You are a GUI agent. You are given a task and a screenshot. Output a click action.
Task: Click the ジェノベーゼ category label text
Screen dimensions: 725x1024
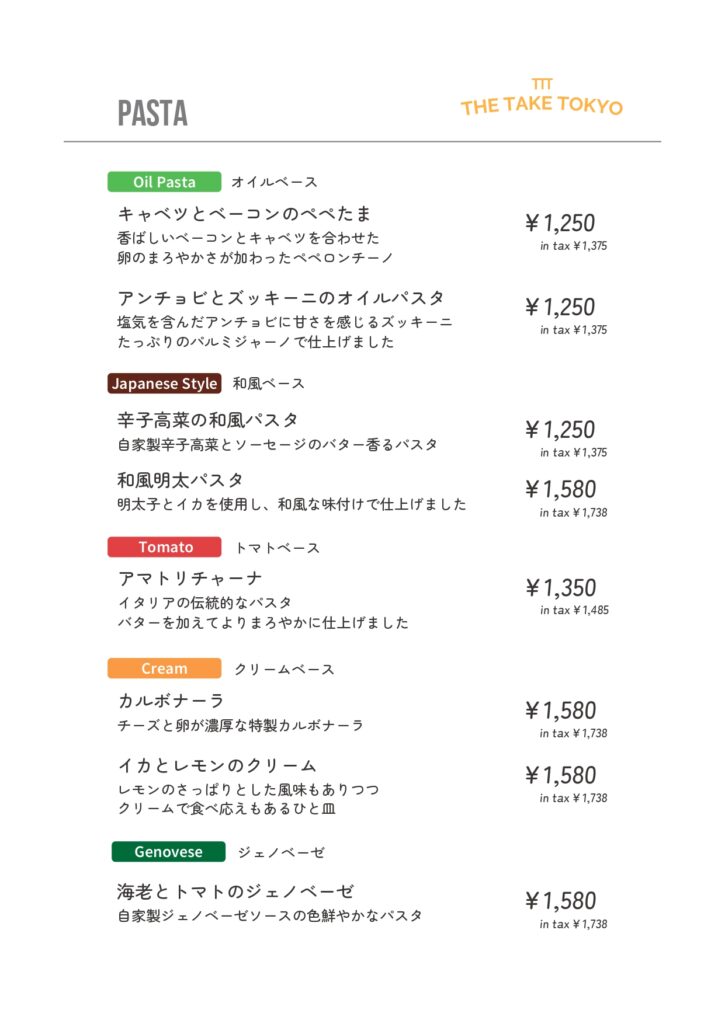281,852
